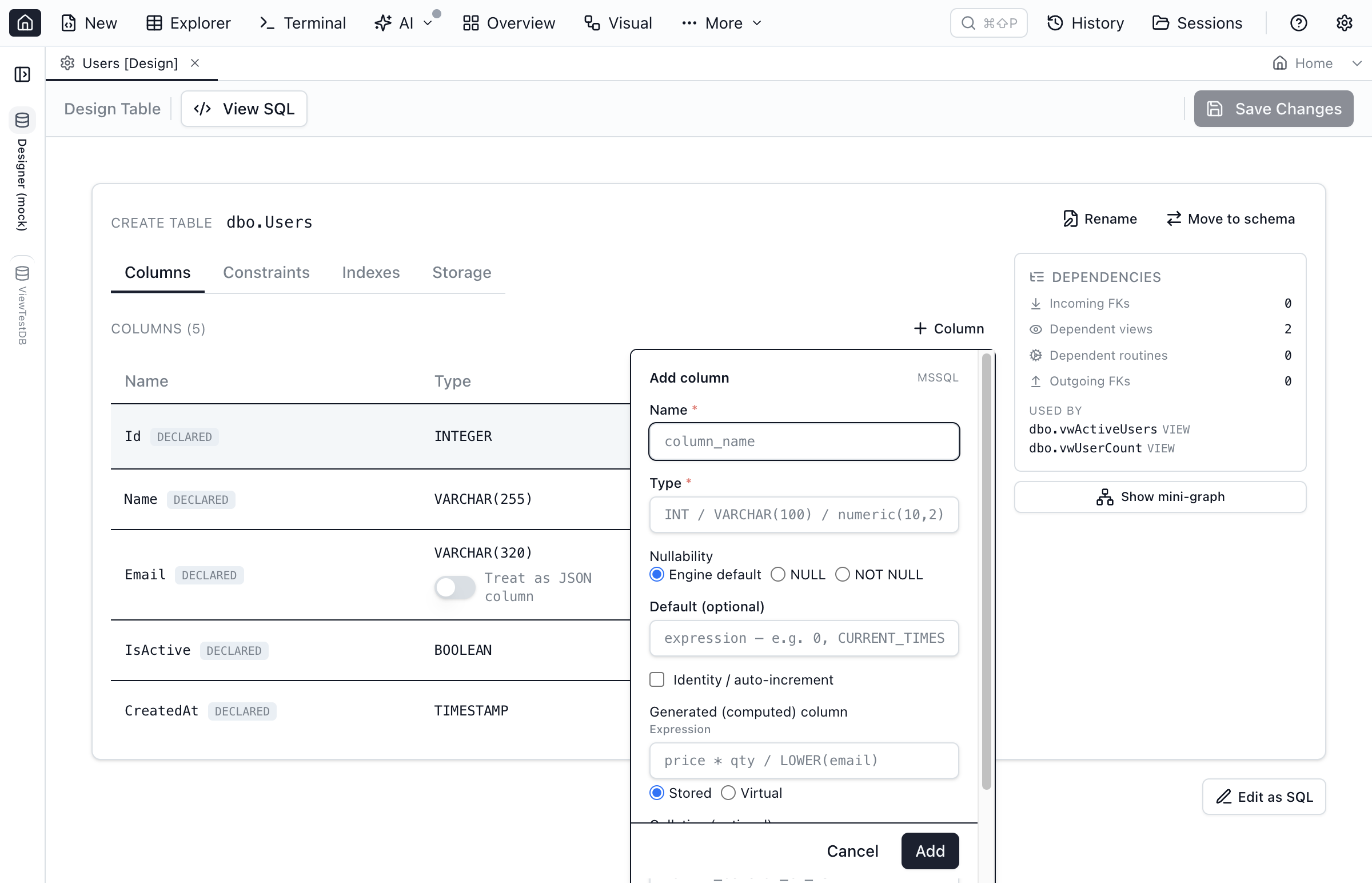1372x883 pixels.
Task: Click Show mini-graph button
Action: click(1160, 496)
